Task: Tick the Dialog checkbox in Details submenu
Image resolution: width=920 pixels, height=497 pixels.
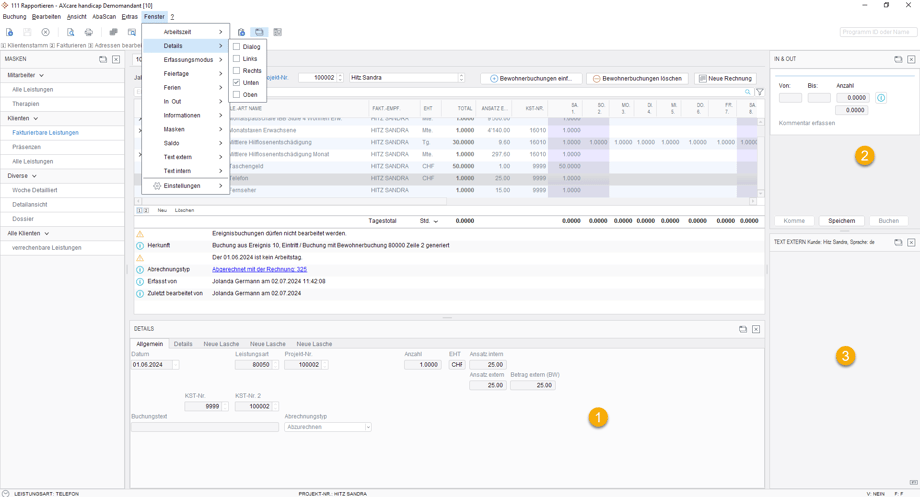Action: coord(236,46)
